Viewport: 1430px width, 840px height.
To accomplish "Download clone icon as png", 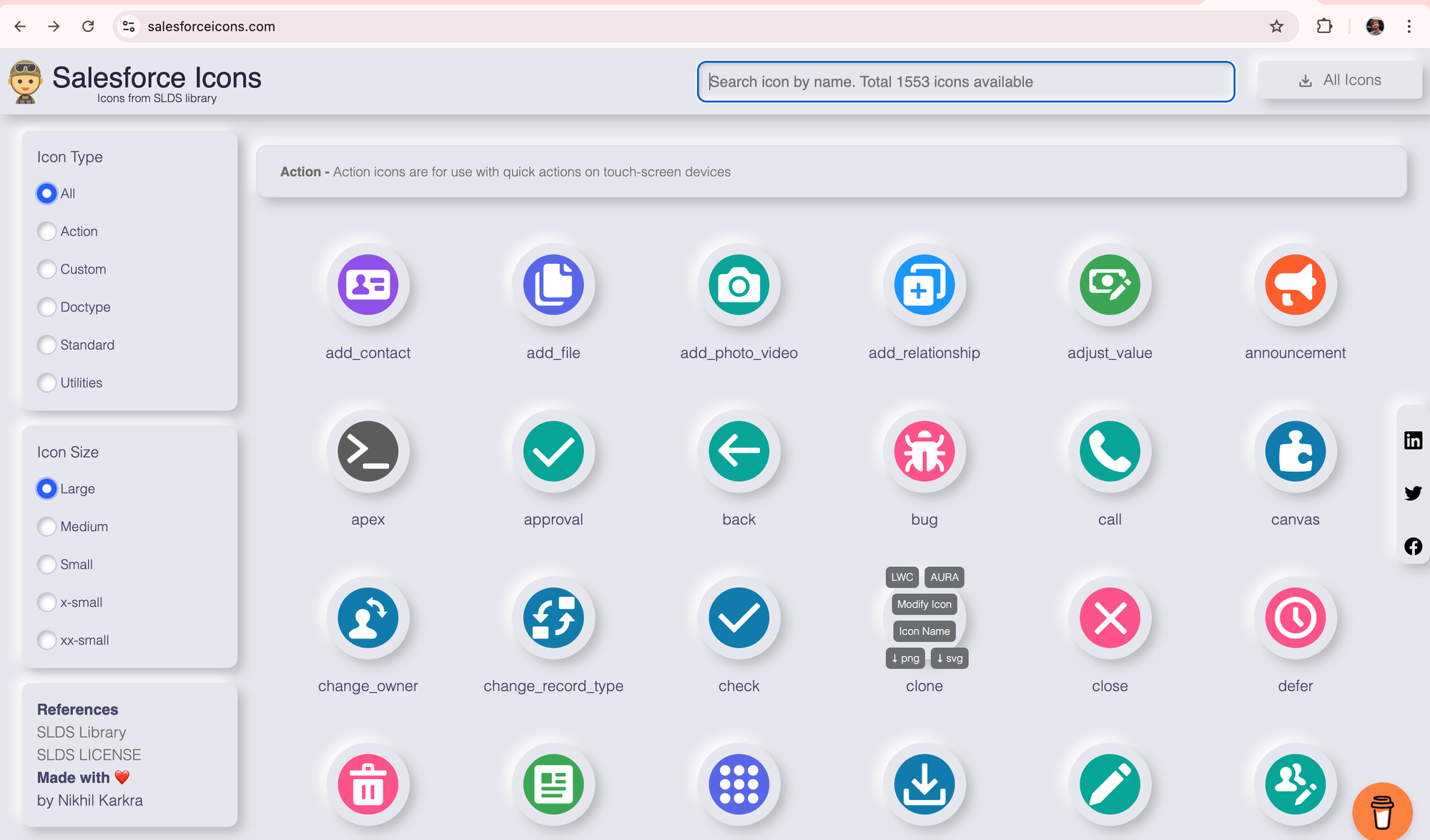I will coord(905,658).
